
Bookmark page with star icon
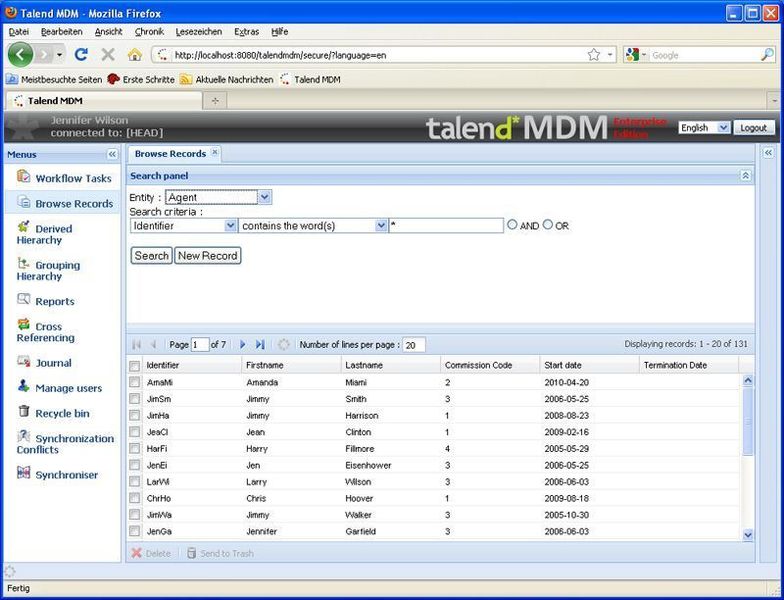(594, 54)
